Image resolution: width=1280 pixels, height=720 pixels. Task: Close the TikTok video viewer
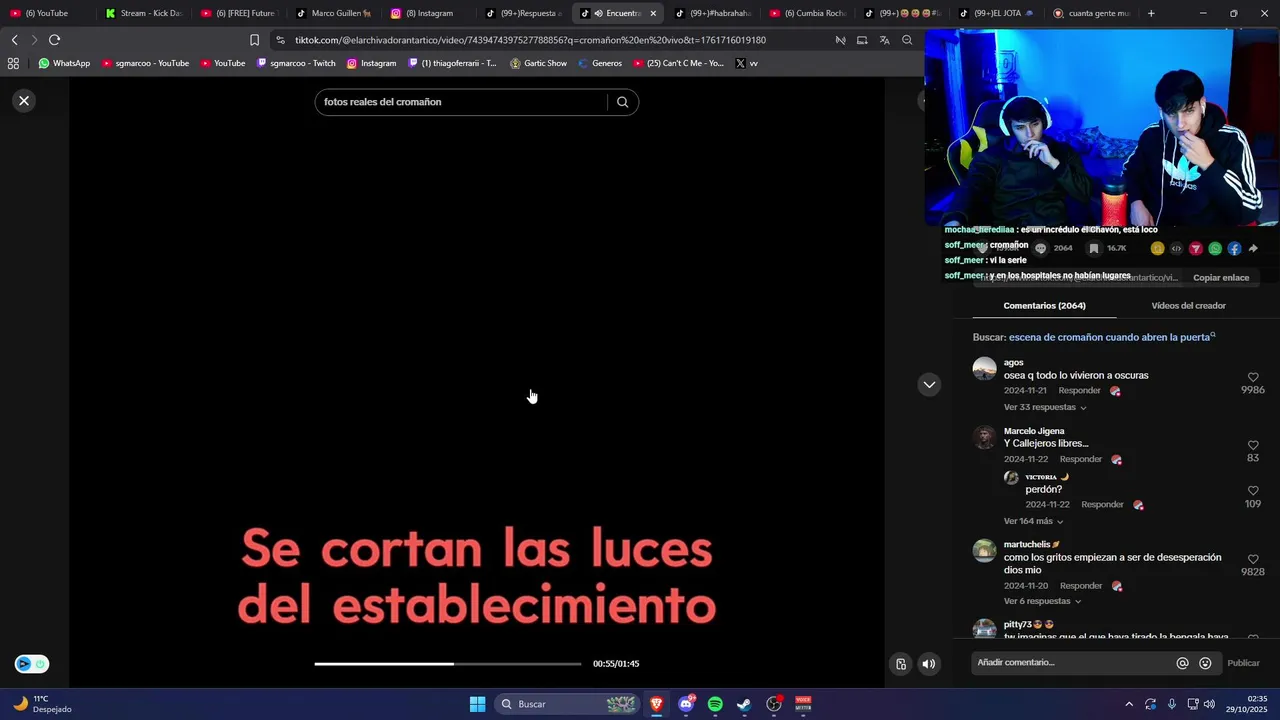click(24, 101)
